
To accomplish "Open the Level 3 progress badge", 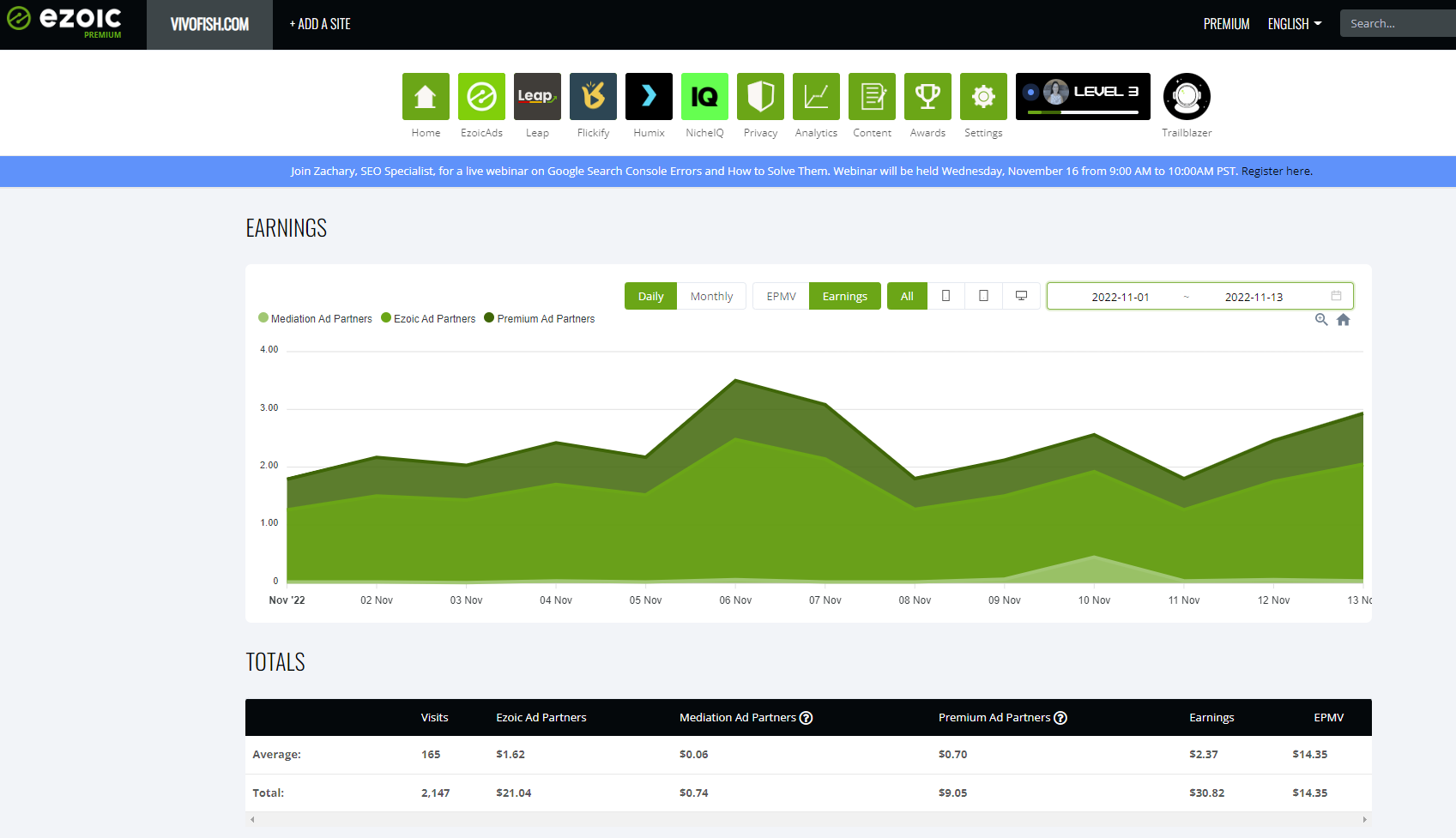I will 1083,96.
